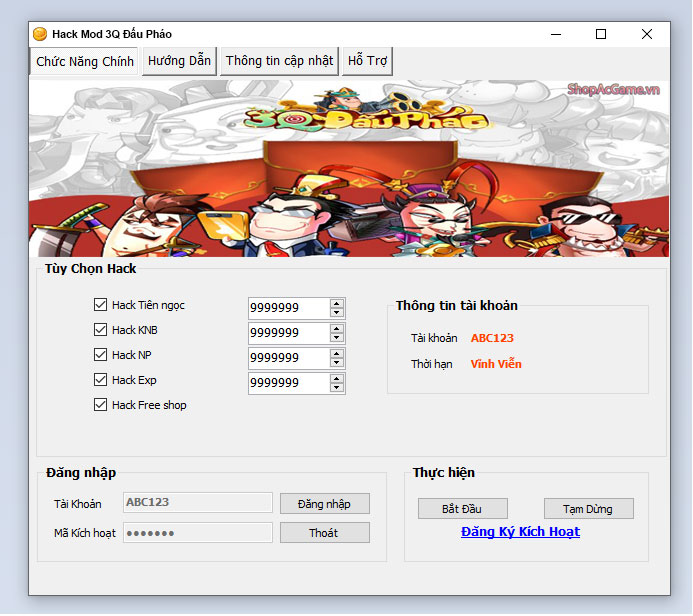Decrease Hack Exp value with down arrow
Image resolution: width=693 pixels, height=616 pixels.
[x=337, y=388]
